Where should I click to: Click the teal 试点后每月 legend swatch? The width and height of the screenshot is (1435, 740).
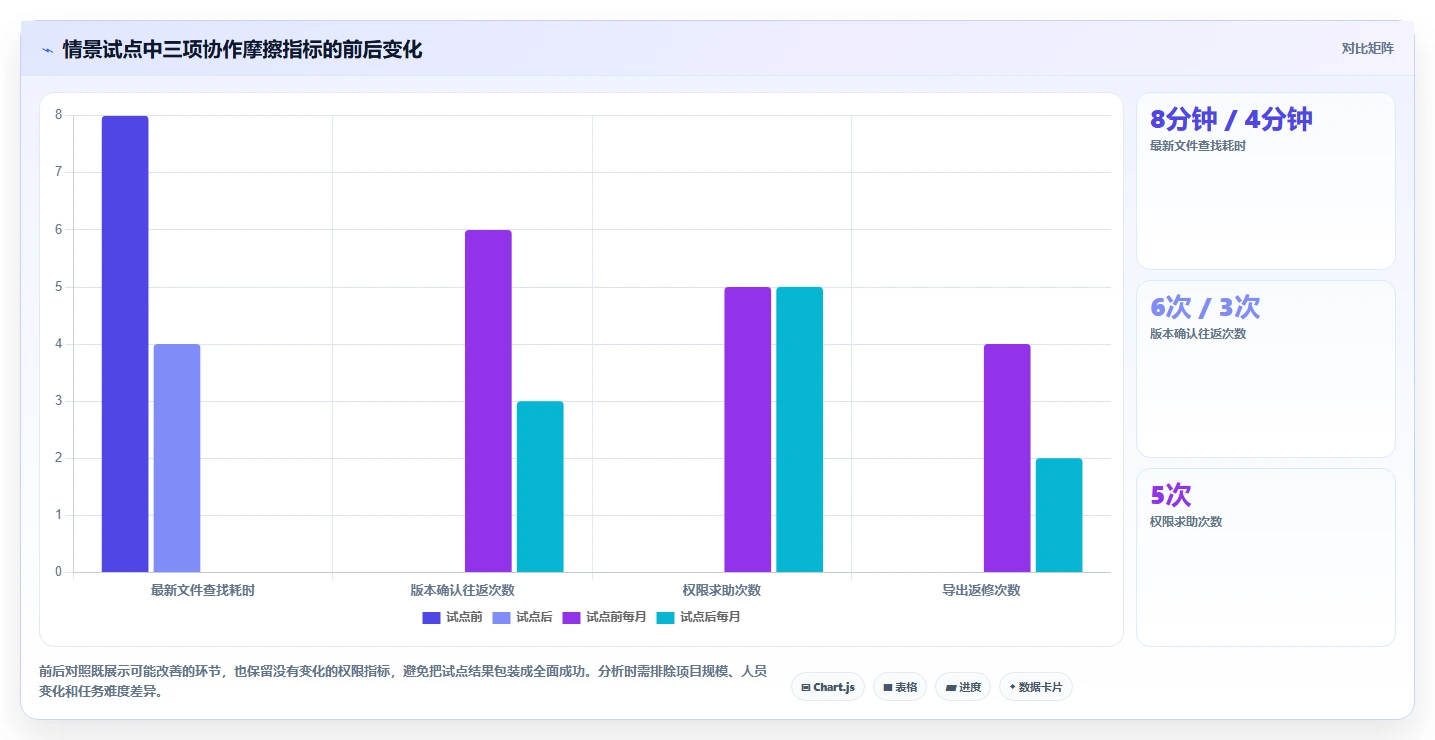tap(665, 617)
